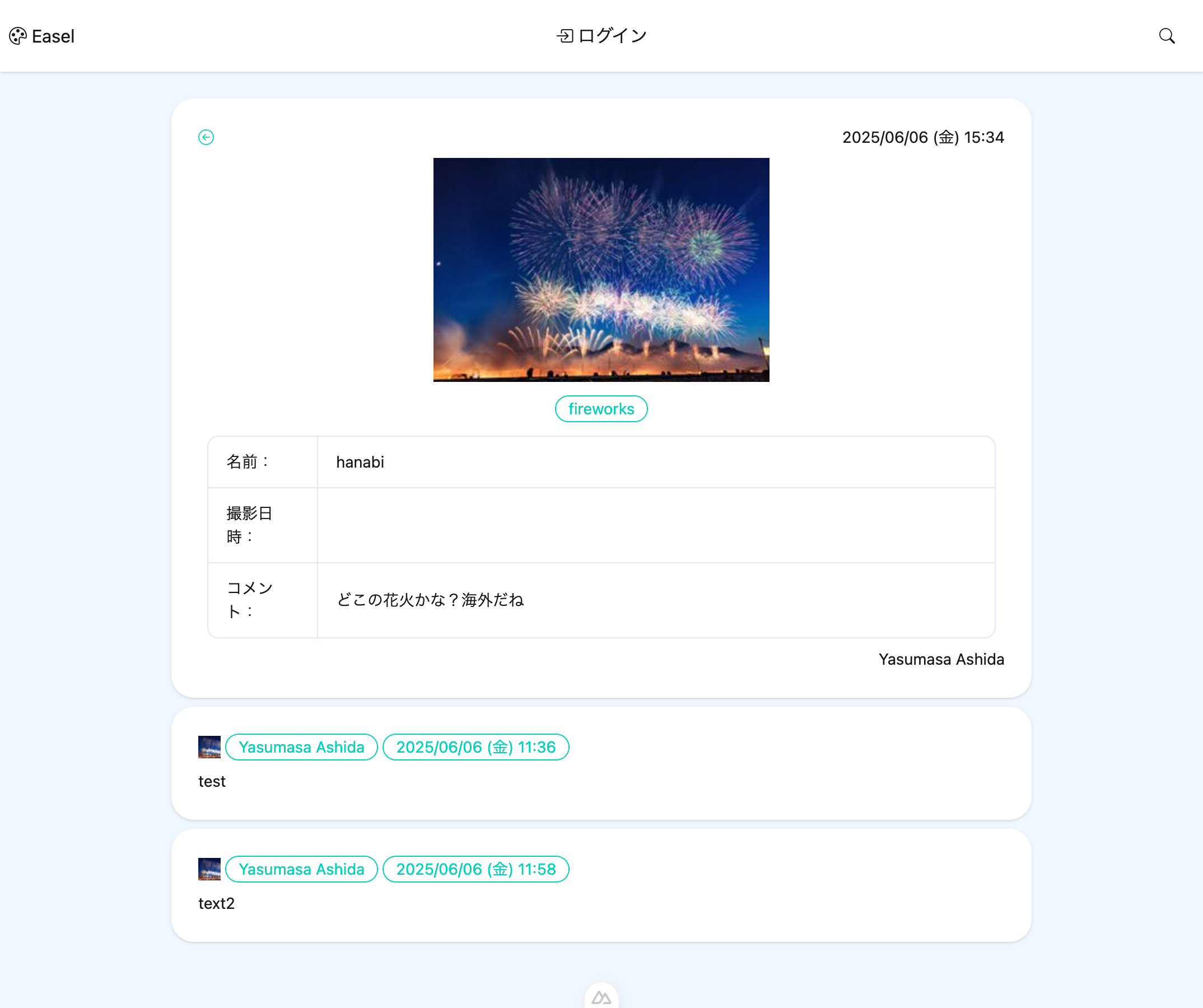
Task: Click the Yasumasa Ashida badge on second comment
Action: pos(301,869)
